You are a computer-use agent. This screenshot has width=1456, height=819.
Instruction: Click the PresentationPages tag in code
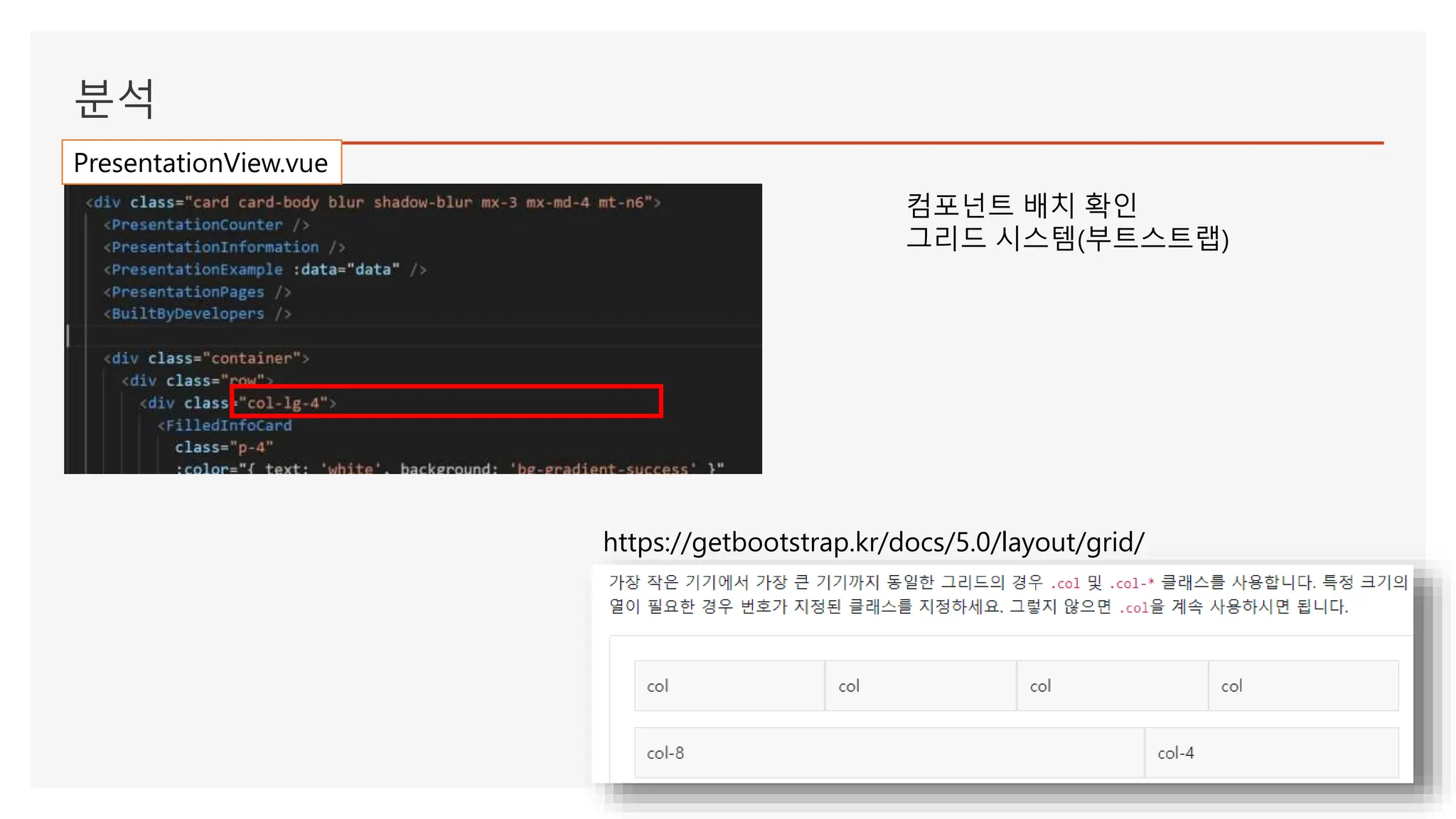click(188, 292)
